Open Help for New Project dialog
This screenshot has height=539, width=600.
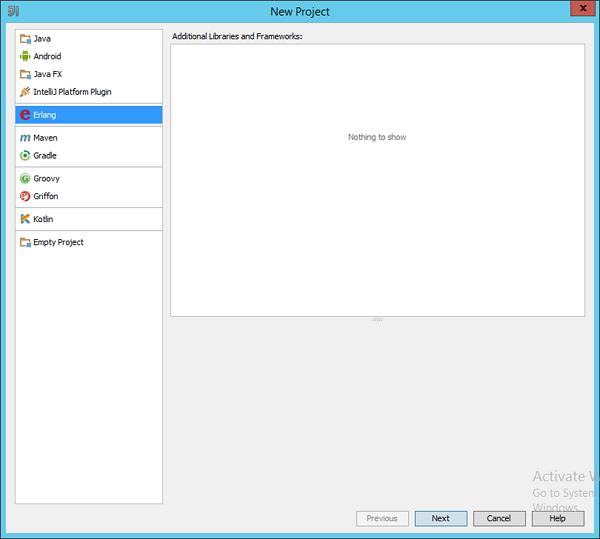[558, 518]
